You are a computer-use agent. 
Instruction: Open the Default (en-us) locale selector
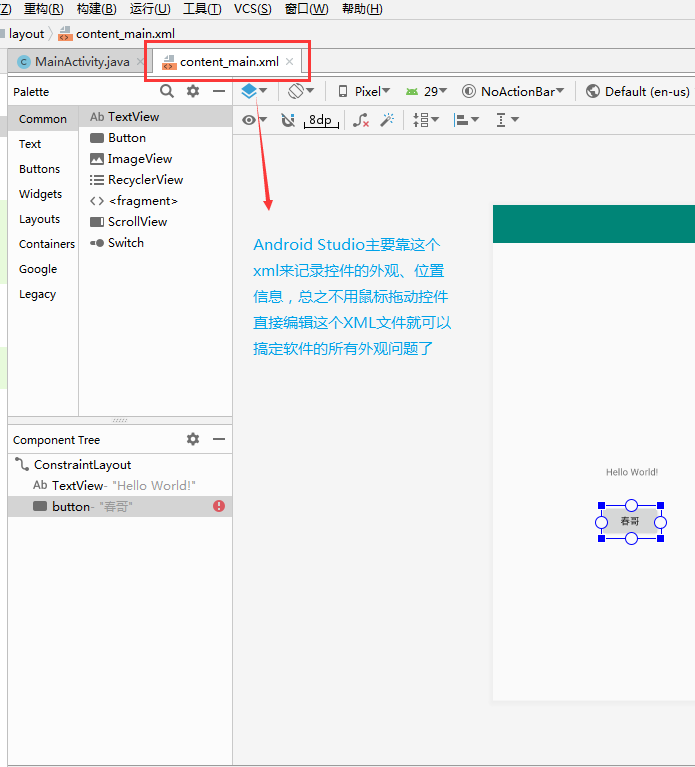point(638,91)
